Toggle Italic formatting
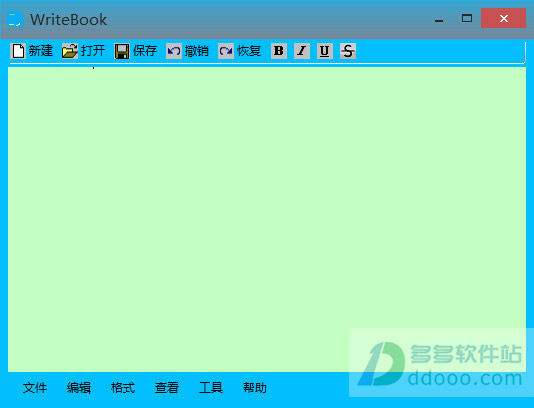This screenshot has width=534, height=408. (302, 51)
